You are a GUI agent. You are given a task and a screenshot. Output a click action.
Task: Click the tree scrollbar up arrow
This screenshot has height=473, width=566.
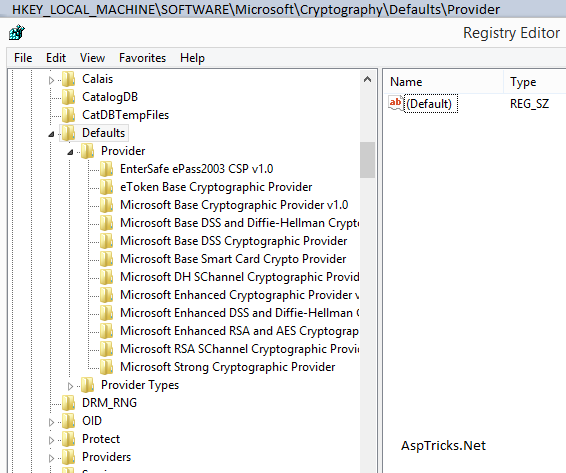367,79
